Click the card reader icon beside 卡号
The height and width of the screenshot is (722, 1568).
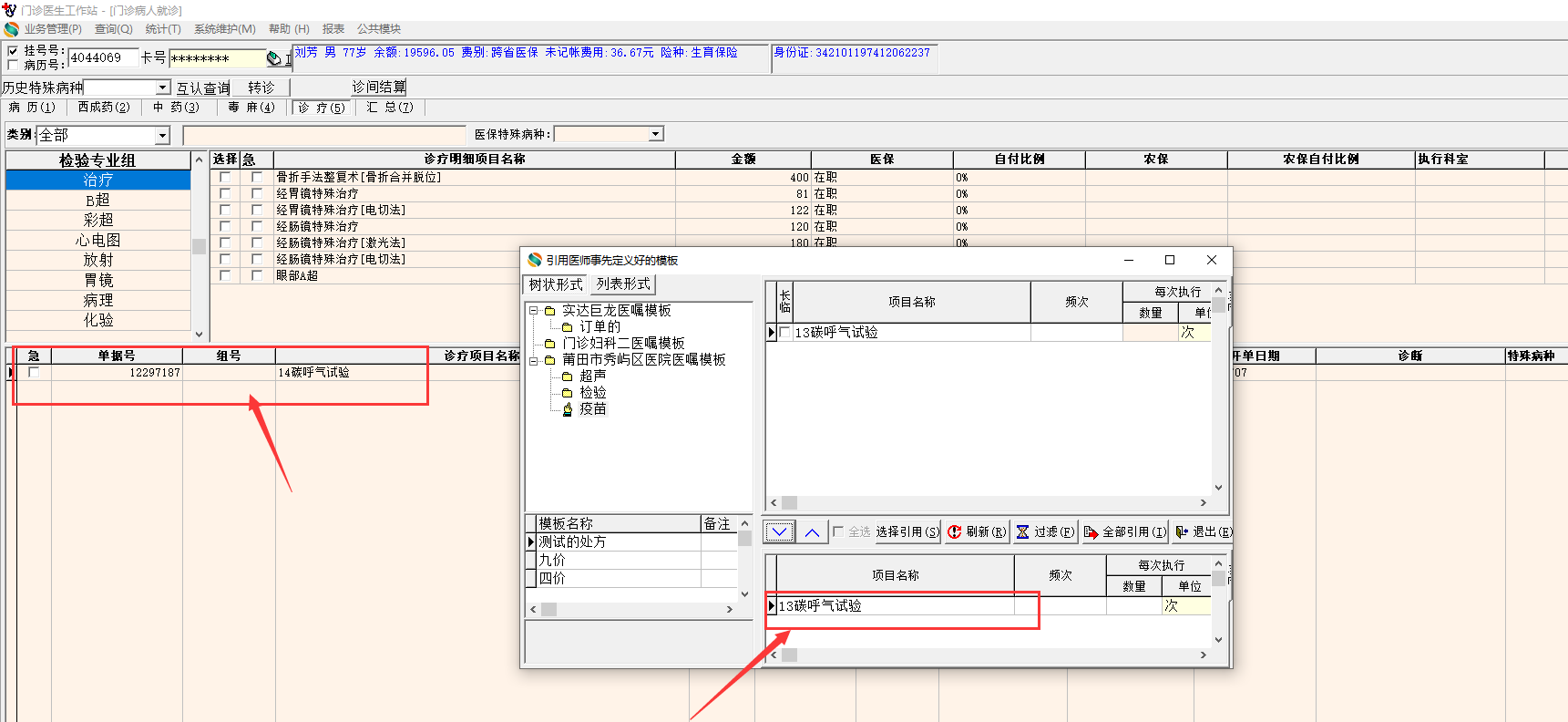click(273, 58)
